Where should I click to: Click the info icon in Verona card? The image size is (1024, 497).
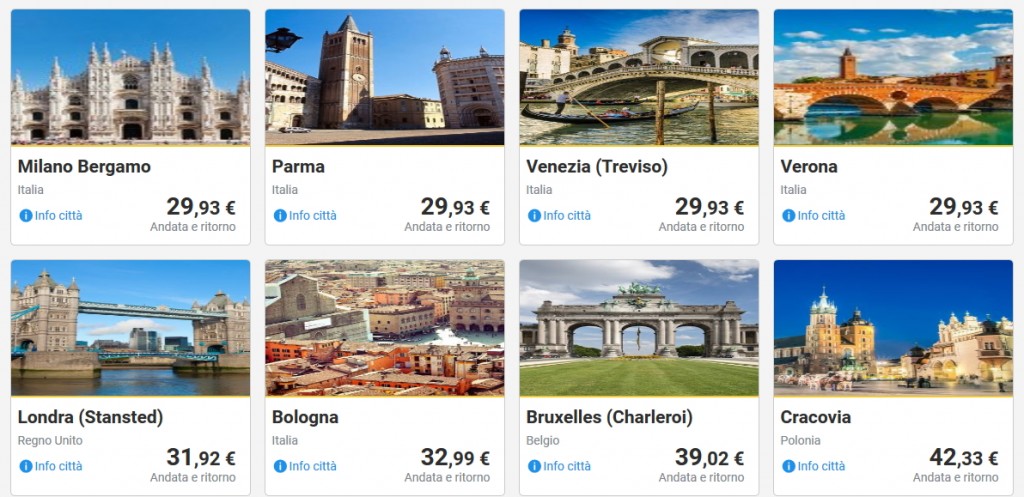pyautogui.click(x=789, y=215)
